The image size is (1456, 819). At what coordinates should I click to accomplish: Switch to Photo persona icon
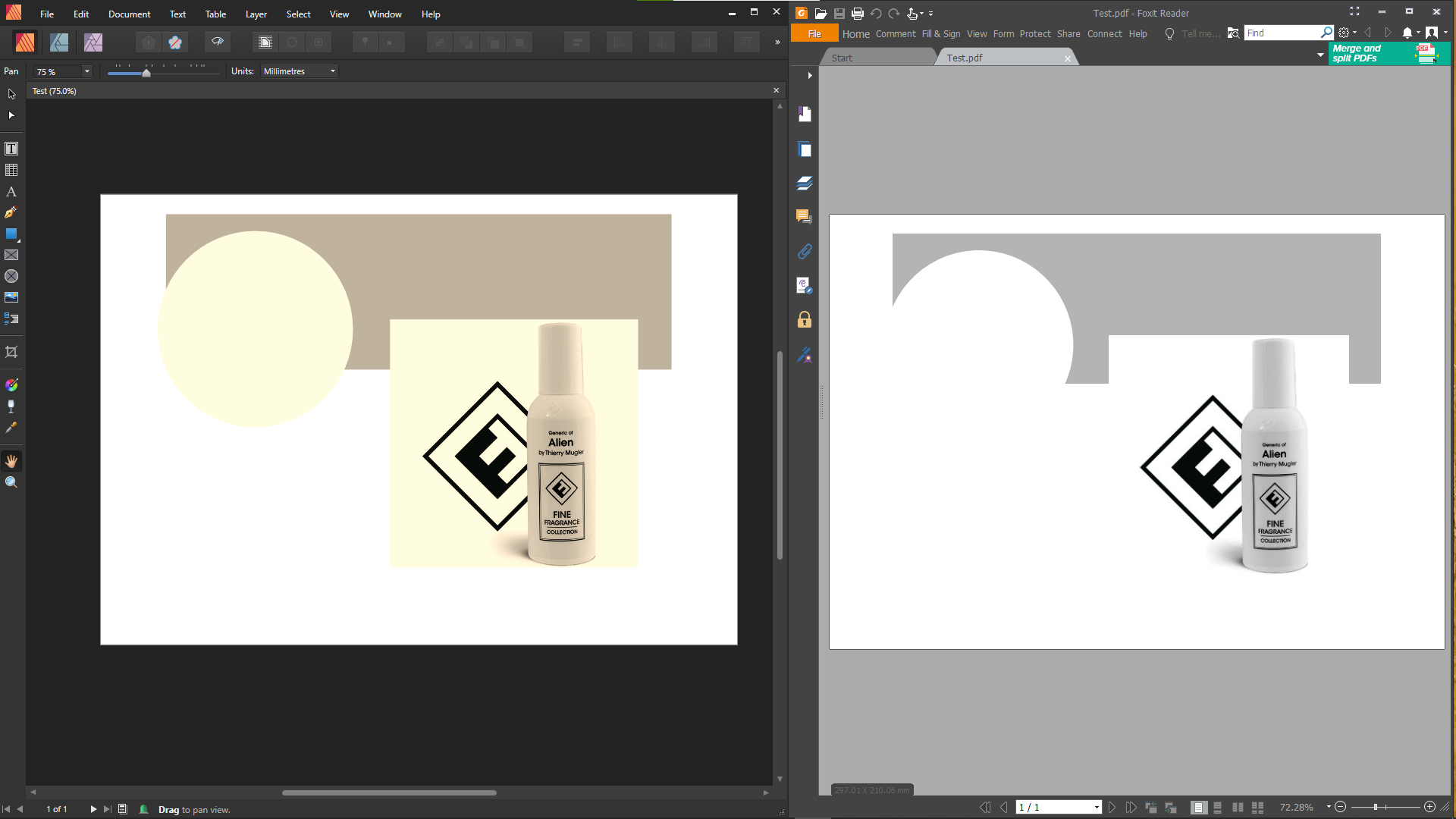[x=93, y=42]
